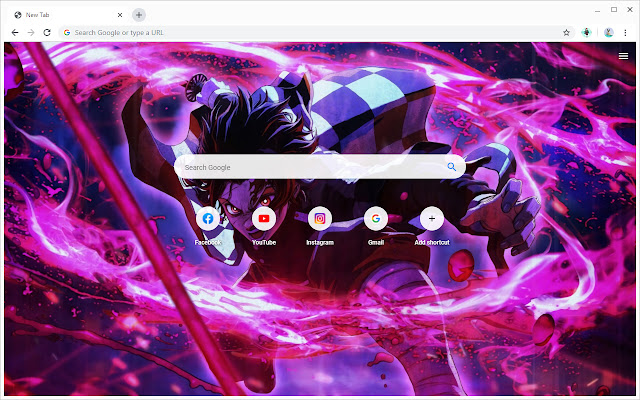This screenshot has width=640, height=400.
Task: Open the Chrome three-dot menu
Action: [625, 32]
